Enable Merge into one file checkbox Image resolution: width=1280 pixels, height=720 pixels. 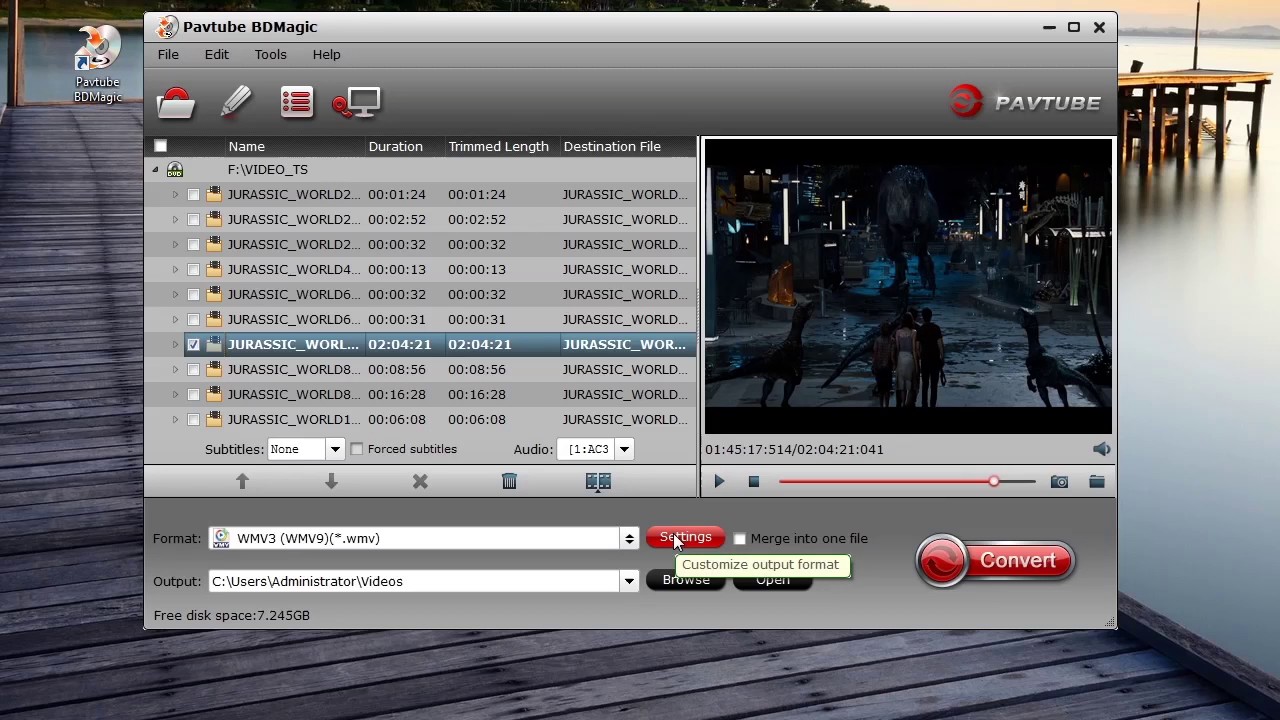740,539
